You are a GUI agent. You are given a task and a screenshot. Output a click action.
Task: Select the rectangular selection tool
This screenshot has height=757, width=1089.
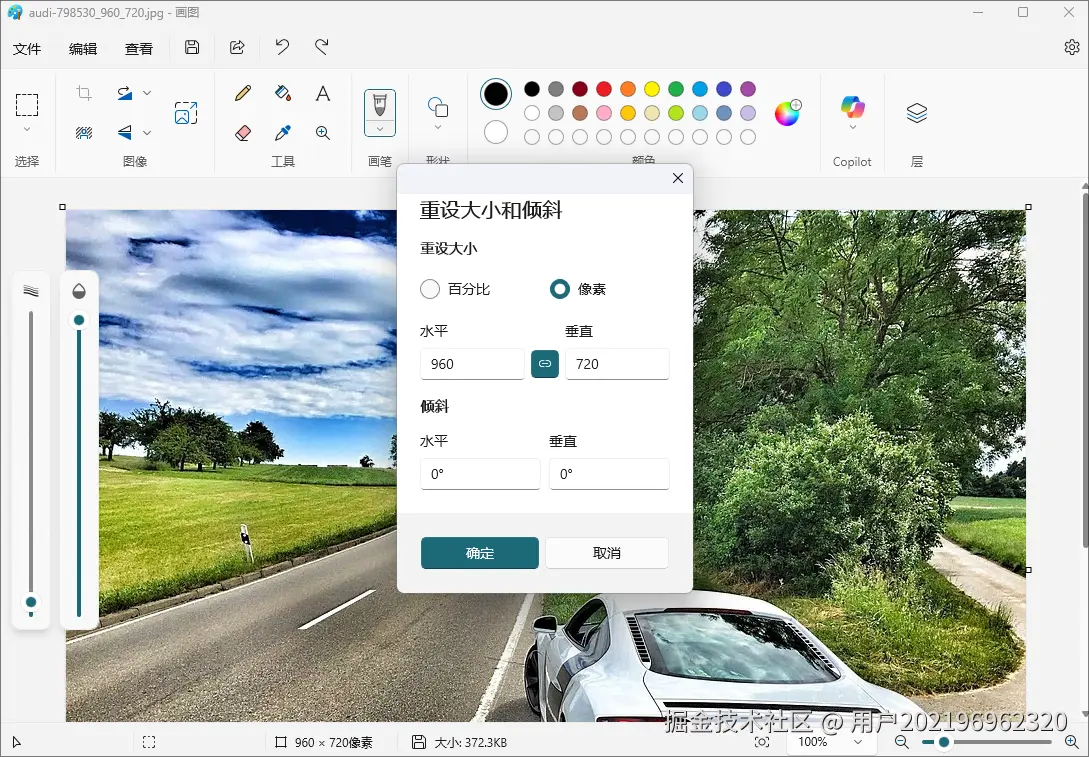(x=27, y=105)
